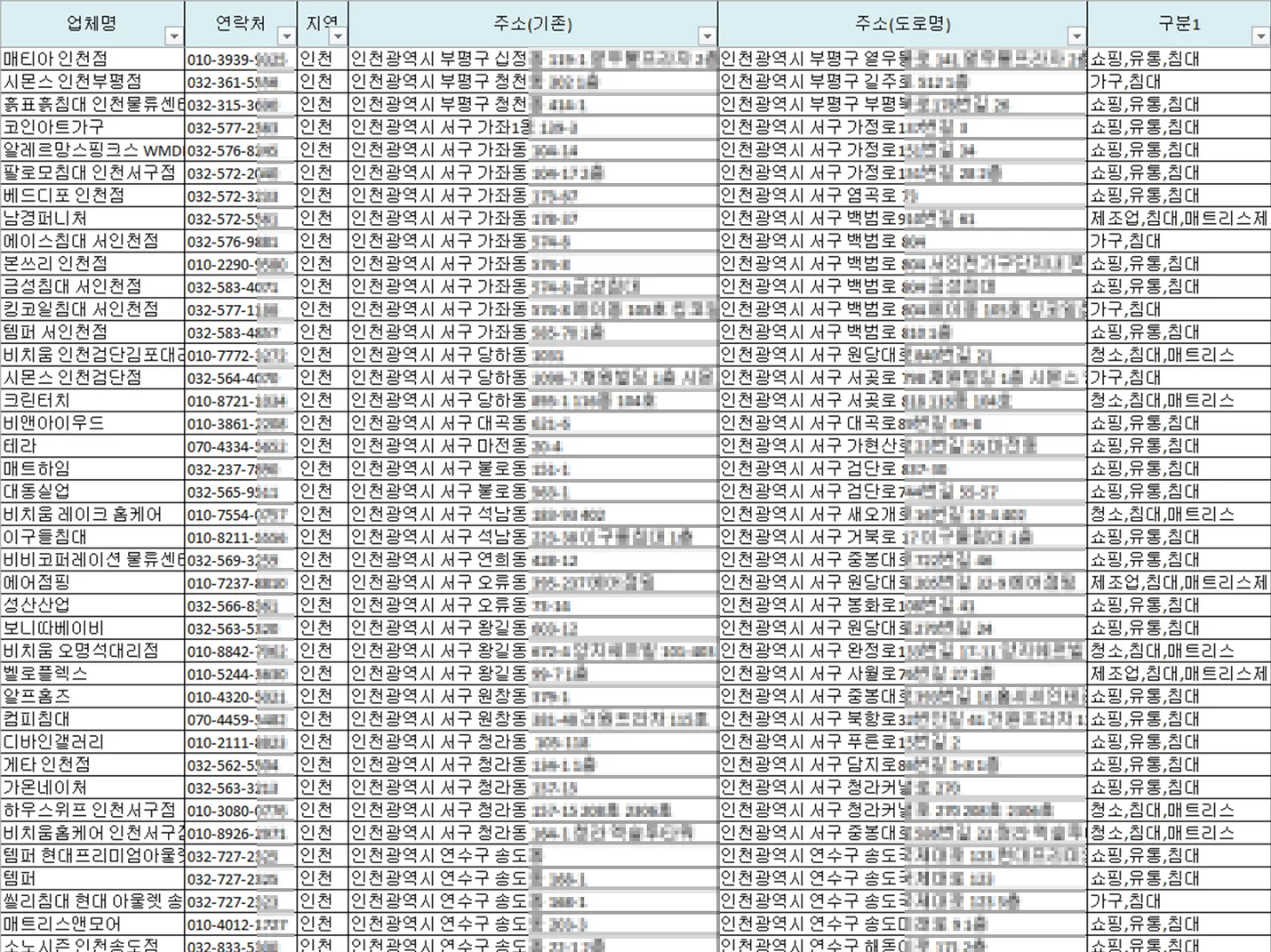Select the 업체명 header cell label
Viewport: 1271px width, 952px height.
[x=92, y=24]
